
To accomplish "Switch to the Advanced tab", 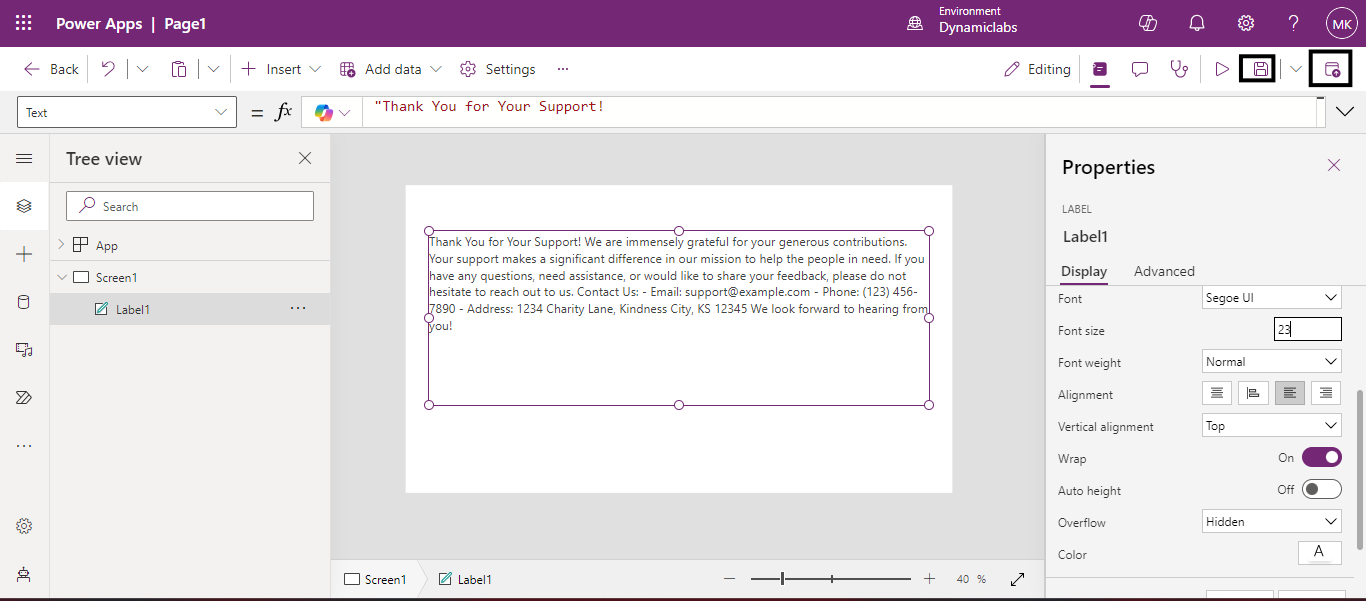I will [x=1164, y=271].
